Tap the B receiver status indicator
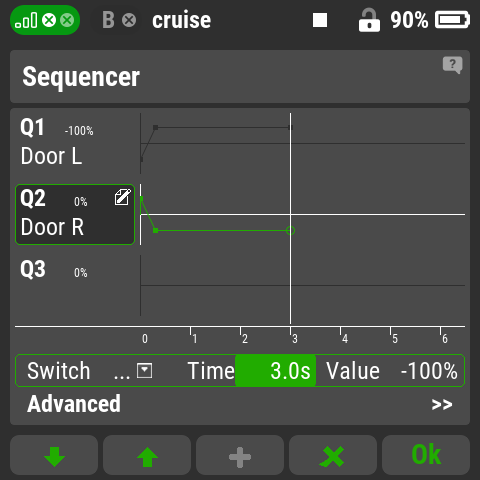 pos(119,20)
